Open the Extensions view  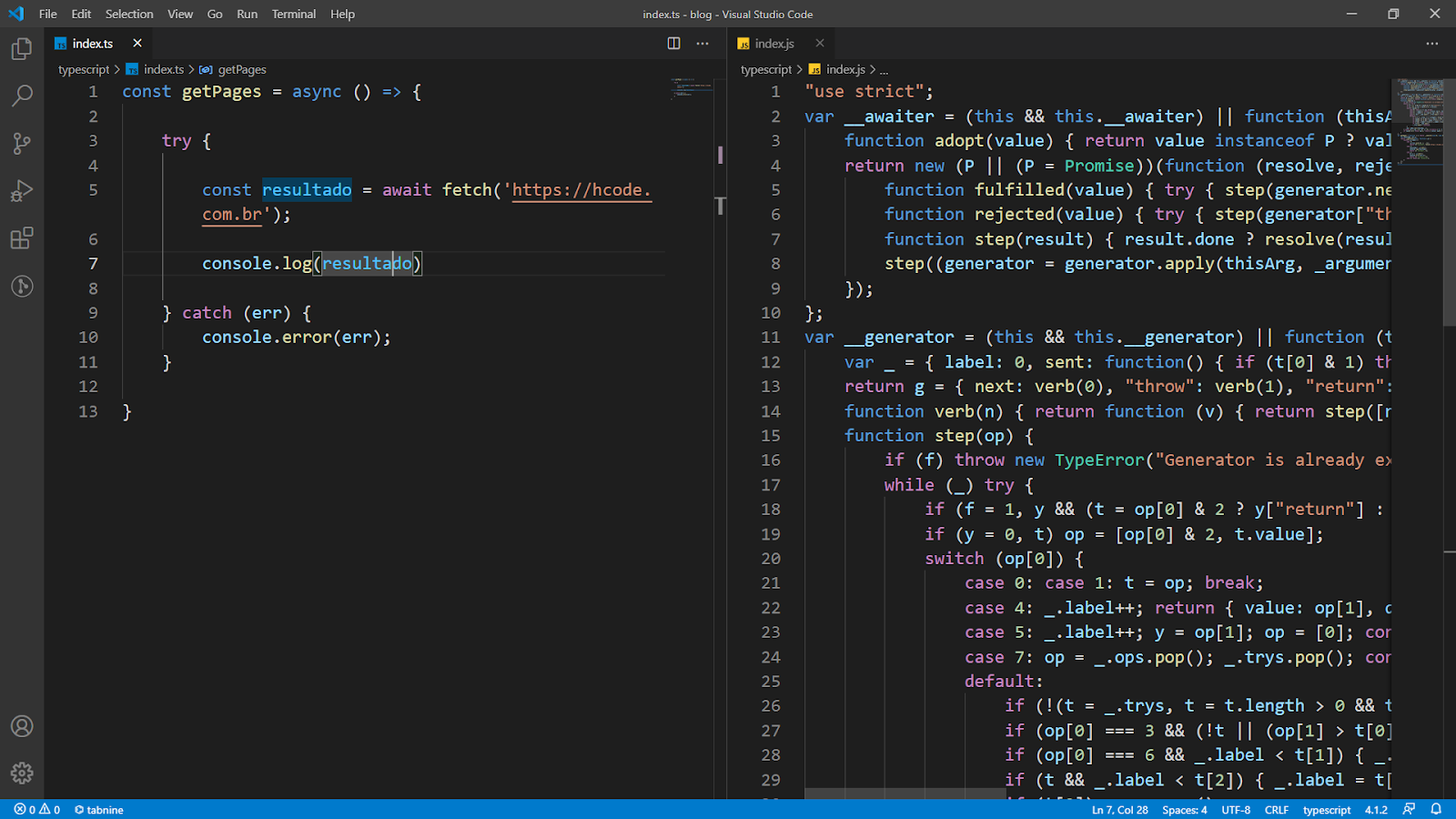[x=22, y=238]
